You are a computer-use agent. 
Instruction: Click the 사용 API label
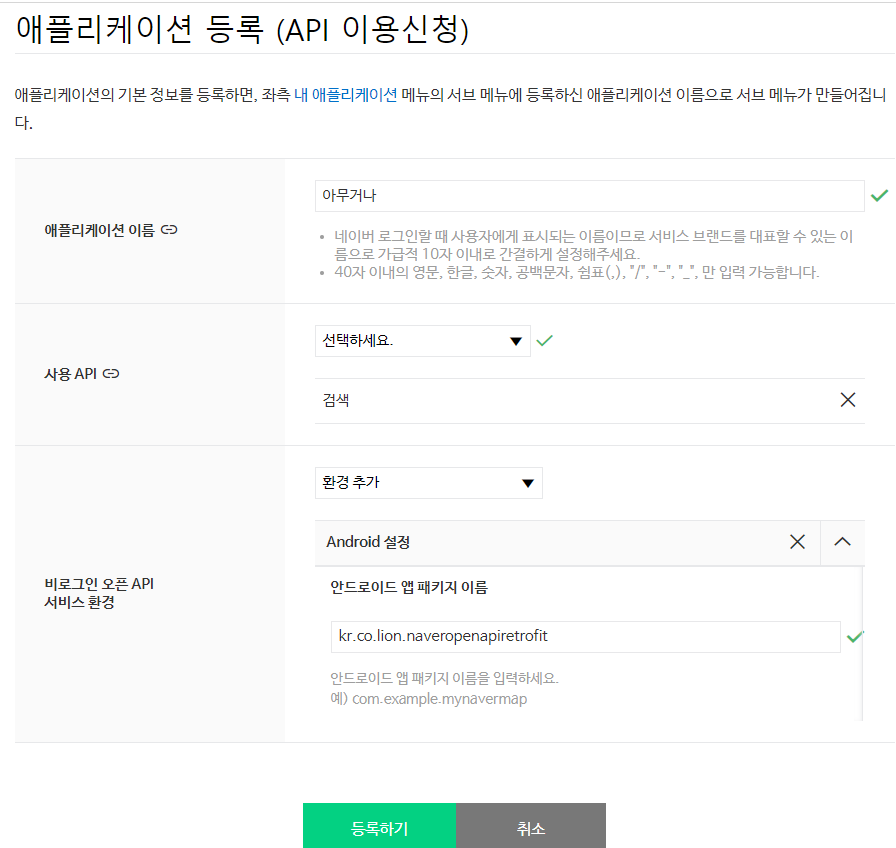[70, 374]
